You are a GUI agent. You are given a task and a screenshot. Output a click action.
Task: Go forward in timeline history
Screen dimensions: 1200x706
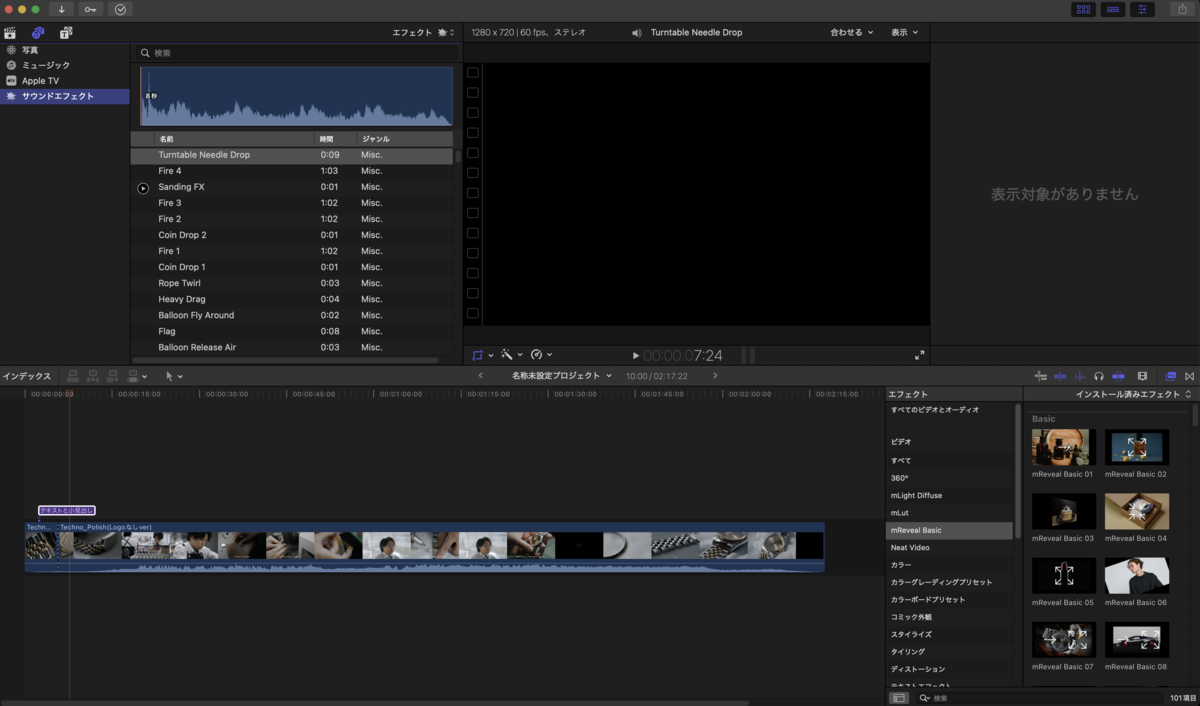(x=715, y=376)
